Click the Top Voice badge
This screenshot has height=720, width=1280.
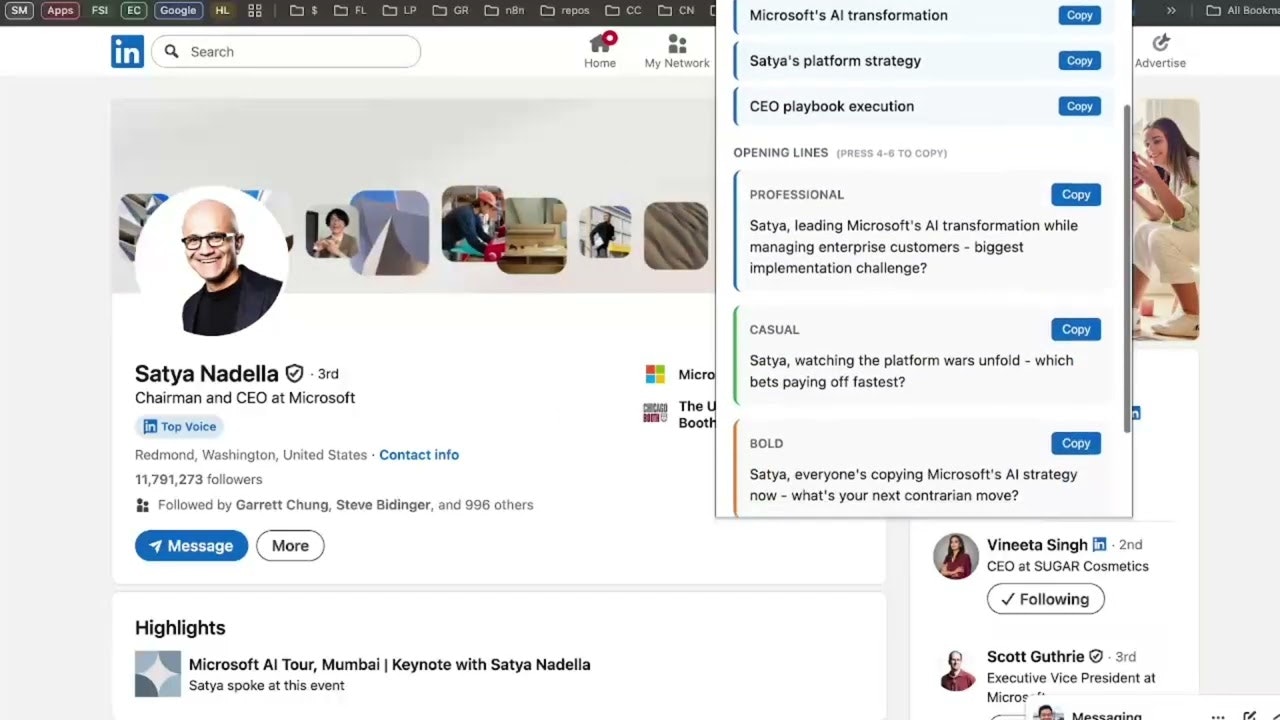tap(179, 426)
